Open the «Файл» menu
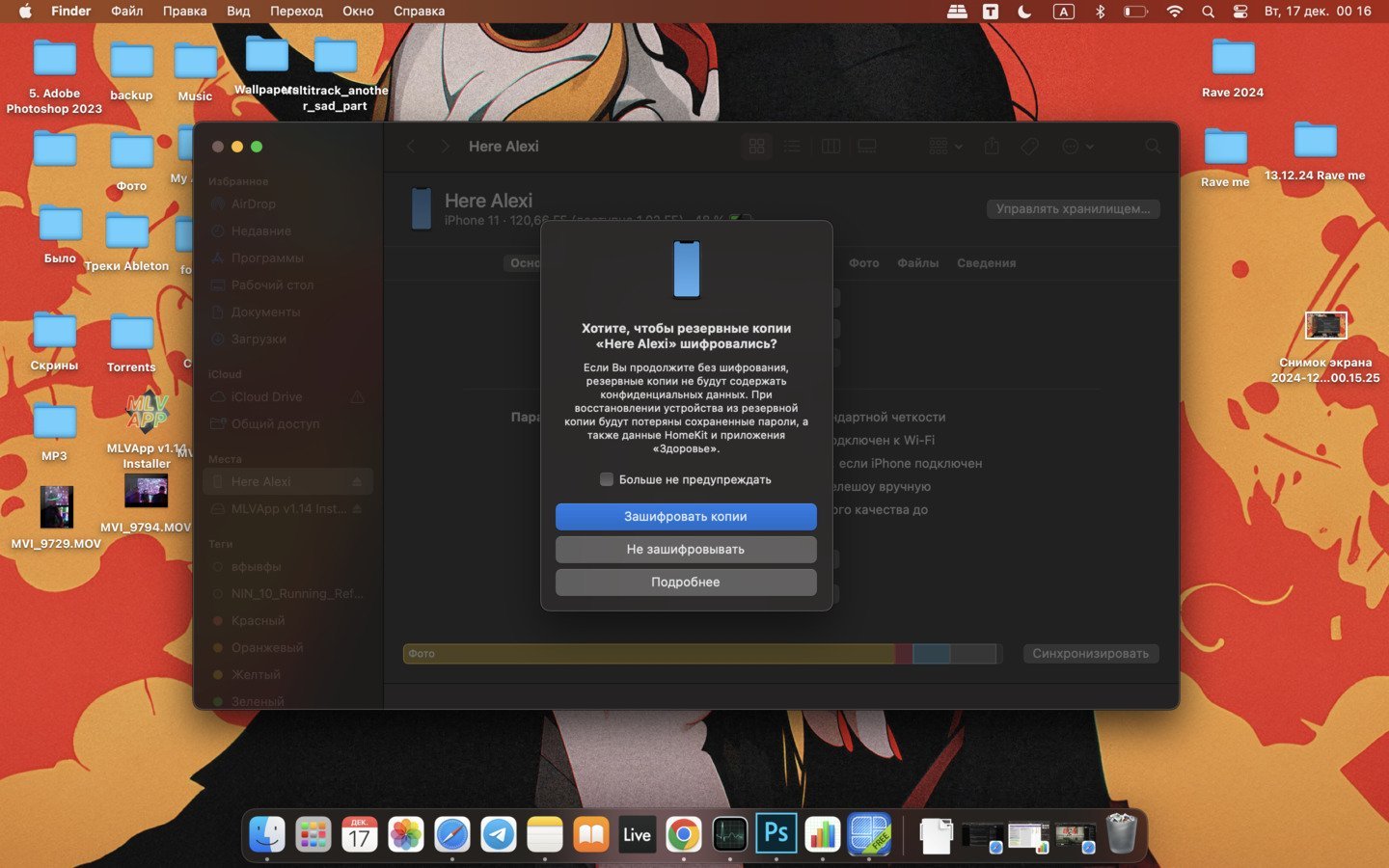Screen dimensions: 1389x868 (x=126, y=12)
